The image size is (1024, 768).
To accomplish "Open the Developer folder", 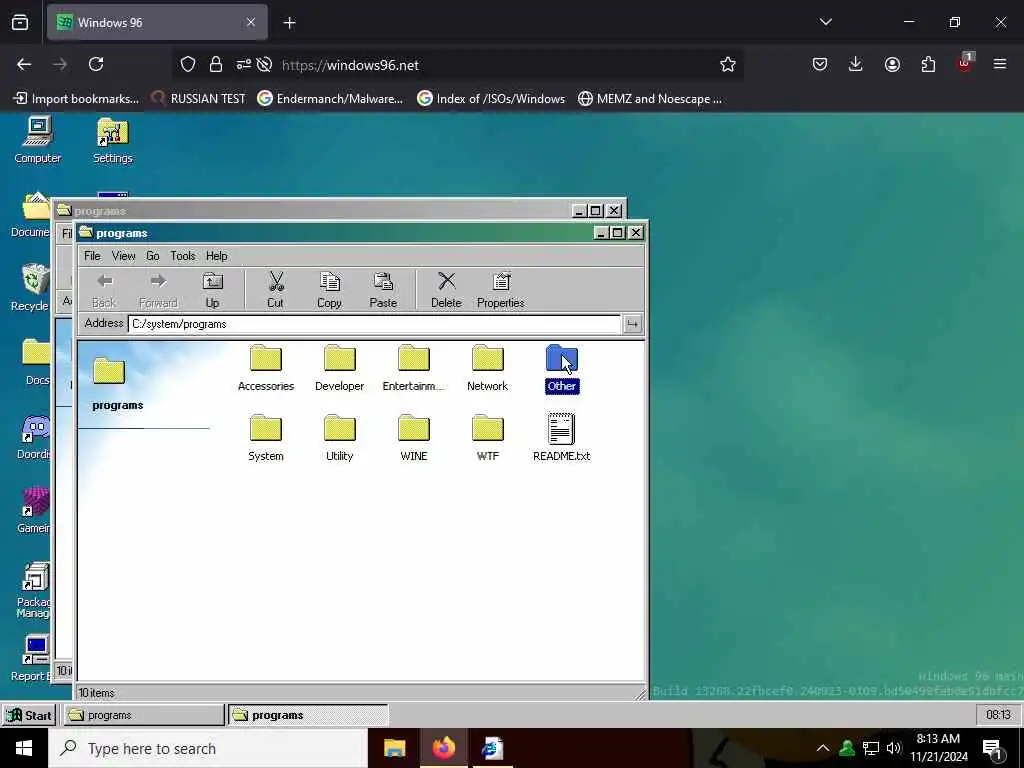I will (x=340, y=368).
